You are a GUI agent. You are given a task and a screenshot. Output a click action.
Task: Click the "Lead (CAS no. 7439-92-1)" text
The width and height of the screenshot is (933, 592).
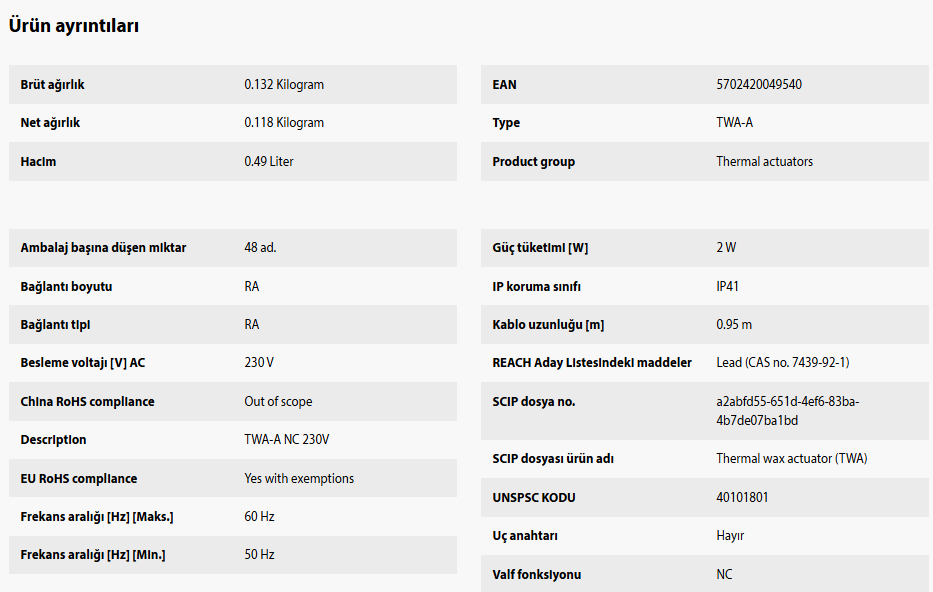783,363
